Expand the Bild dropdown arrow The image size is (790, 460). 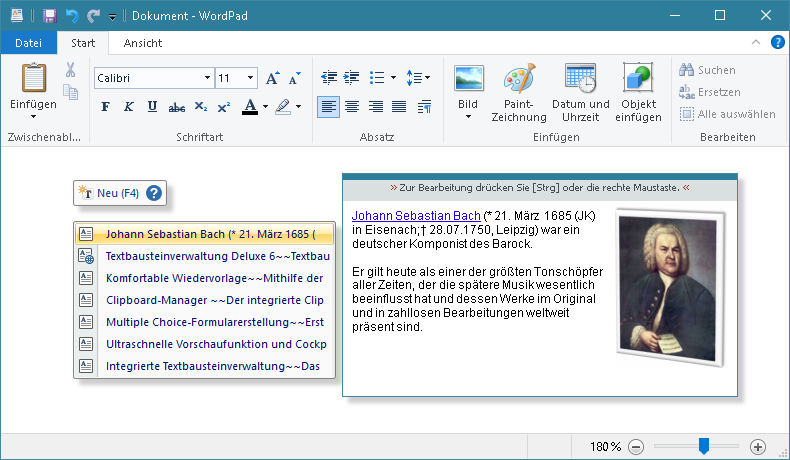click(x=467, y=117)
